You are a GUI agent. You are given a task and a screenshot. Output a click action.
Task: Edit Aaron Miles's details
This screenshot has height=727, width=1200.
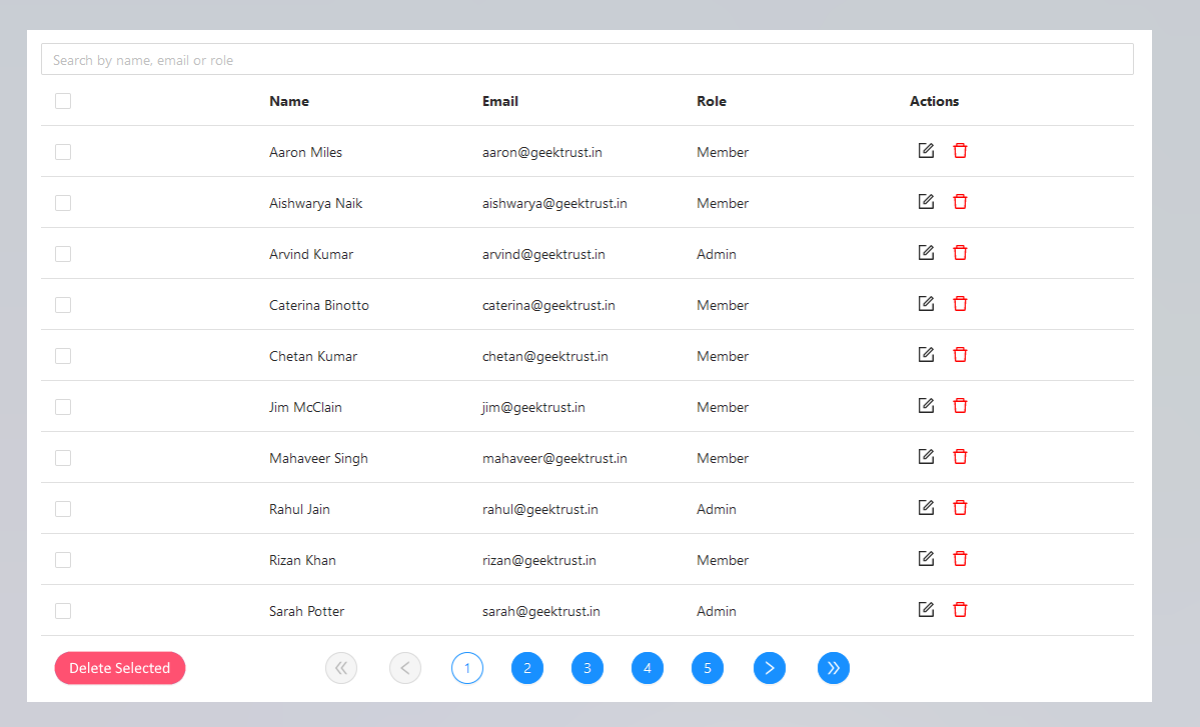(x=925, y=150)
